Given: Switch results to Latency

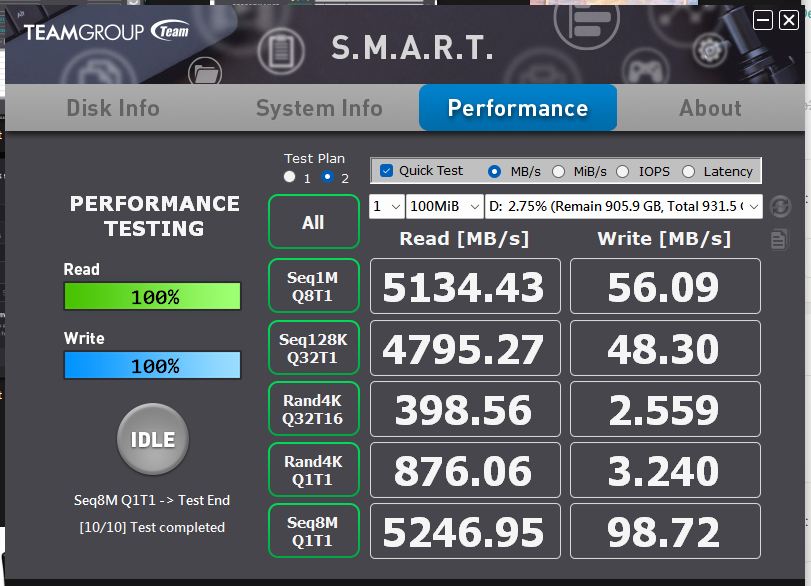Looking at the screenshot, I should (x=688, y=171).
